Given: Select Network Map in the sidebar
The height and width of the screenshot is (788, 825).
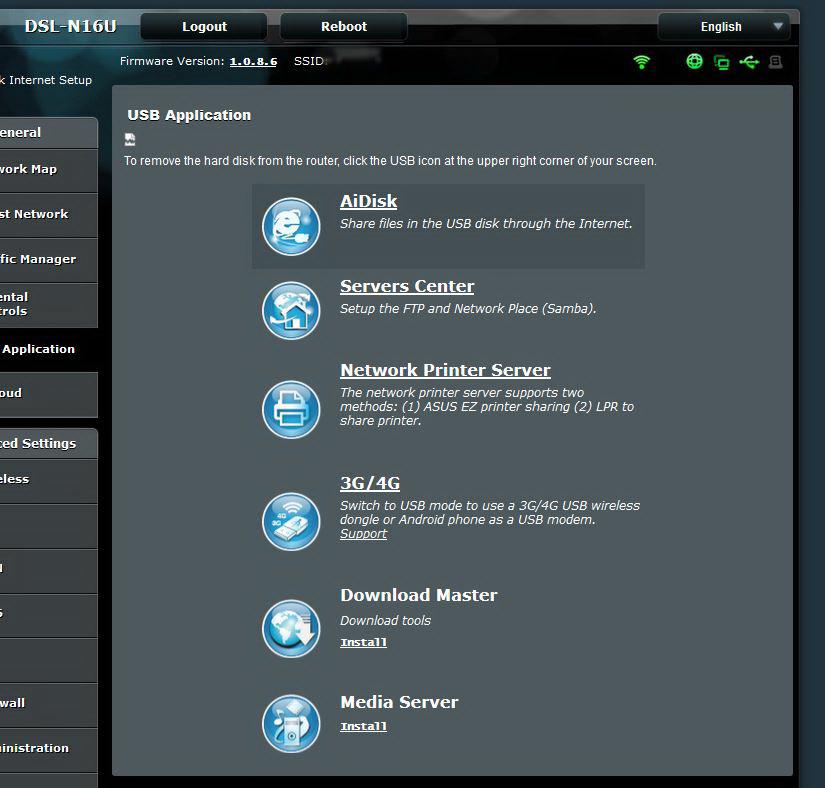Looking at the screenshot, I should (x=48, y=170).
